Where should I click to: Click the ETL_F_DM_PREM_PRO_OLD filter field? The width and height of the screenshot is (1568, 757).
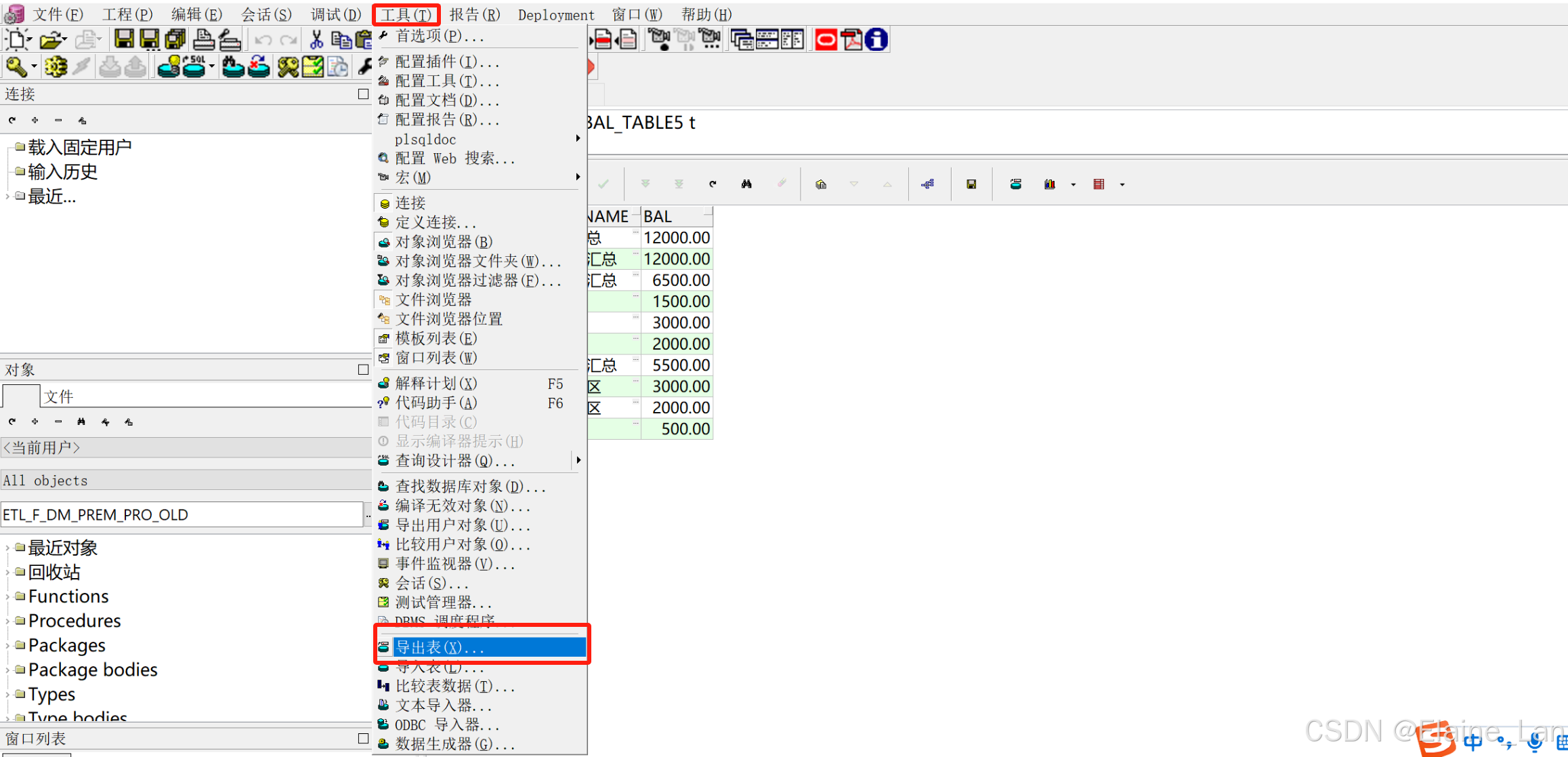pyautogui.click(x=182, y=514)
